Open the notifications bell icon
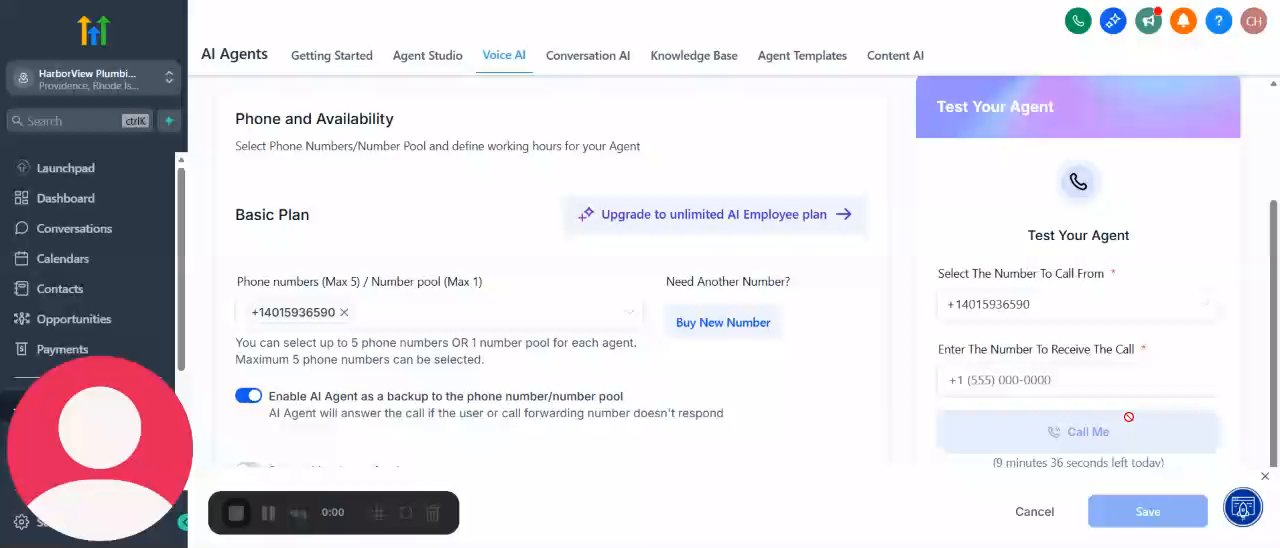Viewport: 1280px width, 548px height. click(x=1183, y=20)
